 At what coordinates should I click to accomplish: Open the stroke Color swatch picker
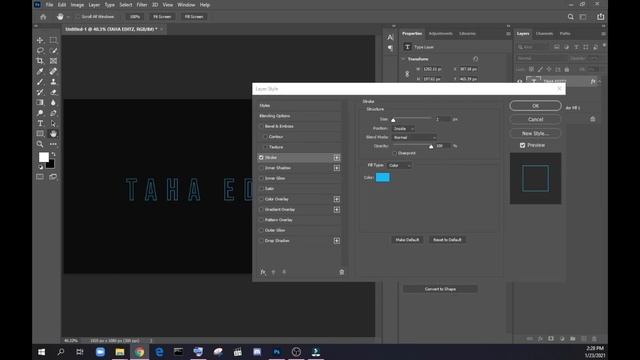pos(382,177)
